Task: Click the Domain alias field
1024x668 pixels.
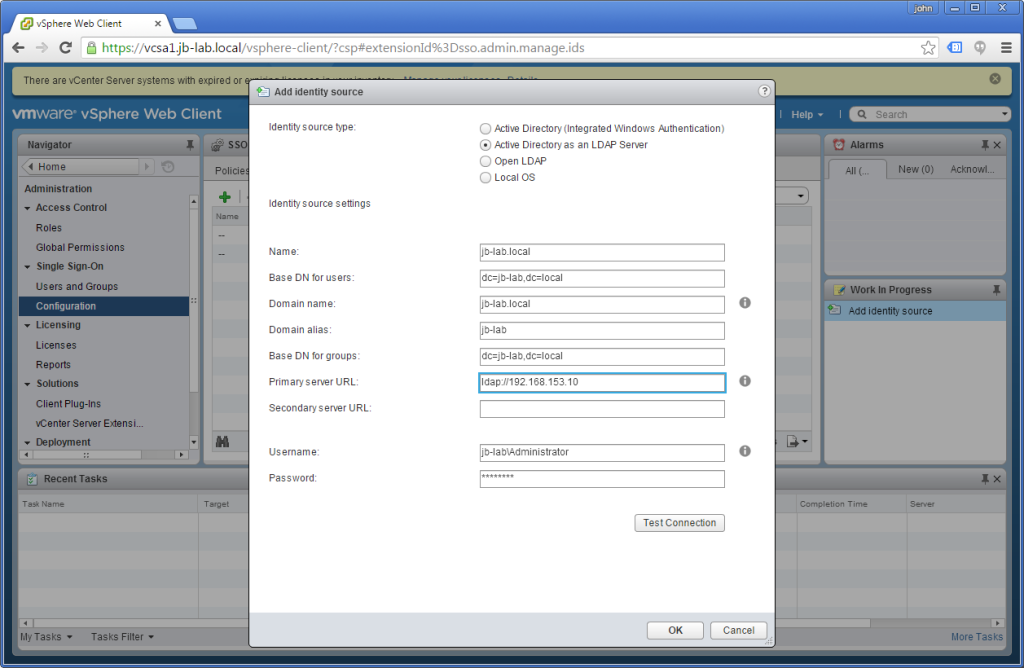Action: [602, 330]
